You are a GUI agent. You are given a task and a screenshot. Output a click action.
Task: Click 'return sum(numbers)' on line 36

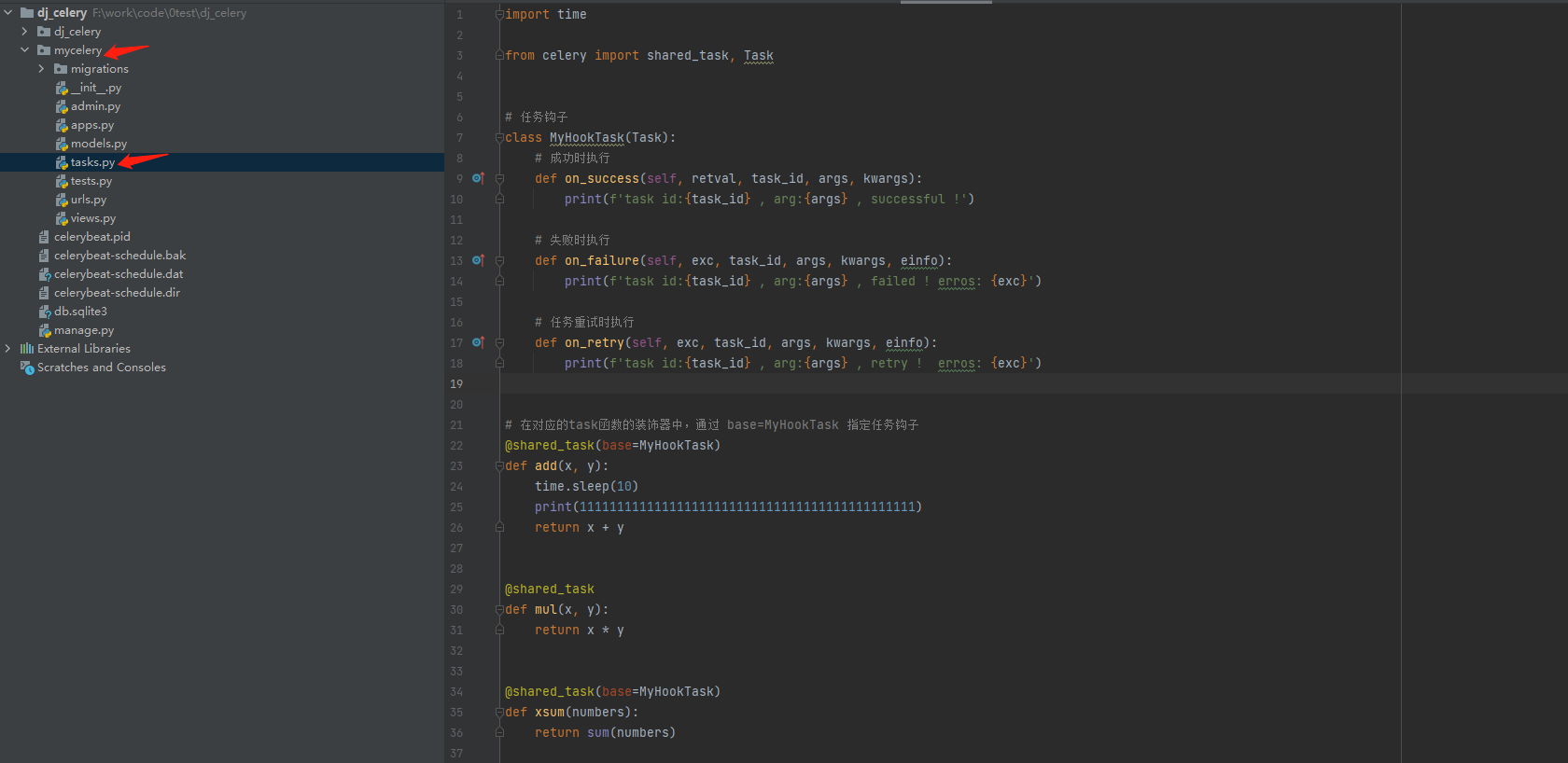[606, 732]
